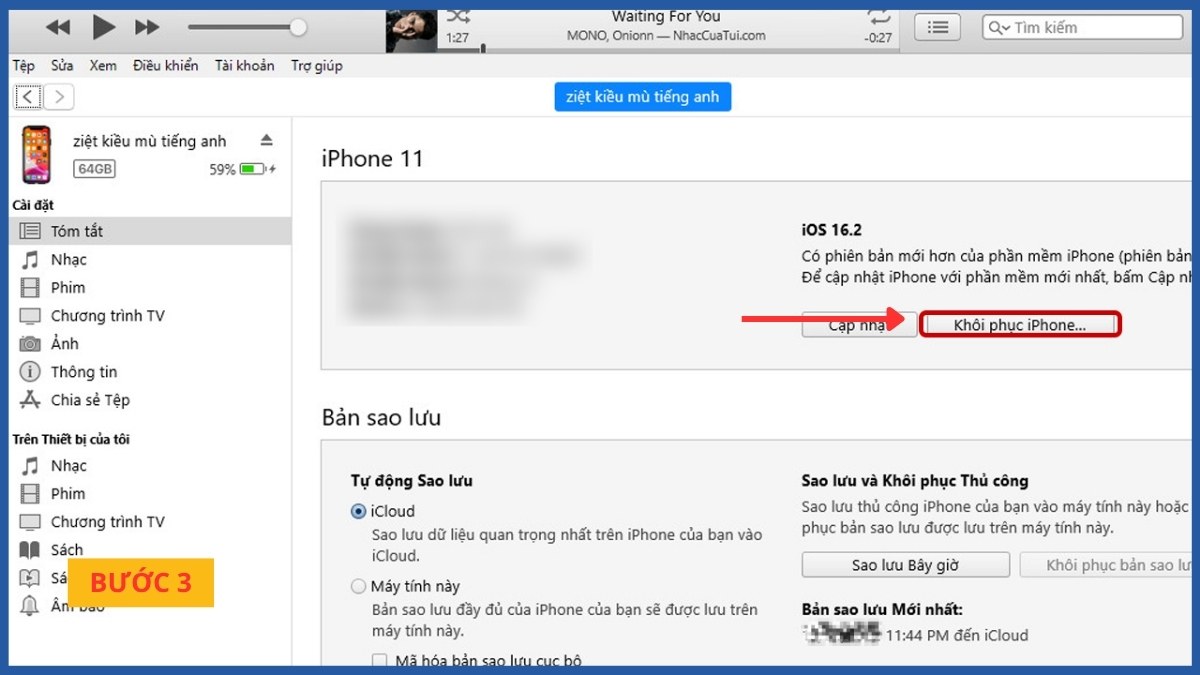Click the MONO, Onionn — NhacCuaTui.com text
This screenshot has width=1200, height=675.
click(667, 35)
